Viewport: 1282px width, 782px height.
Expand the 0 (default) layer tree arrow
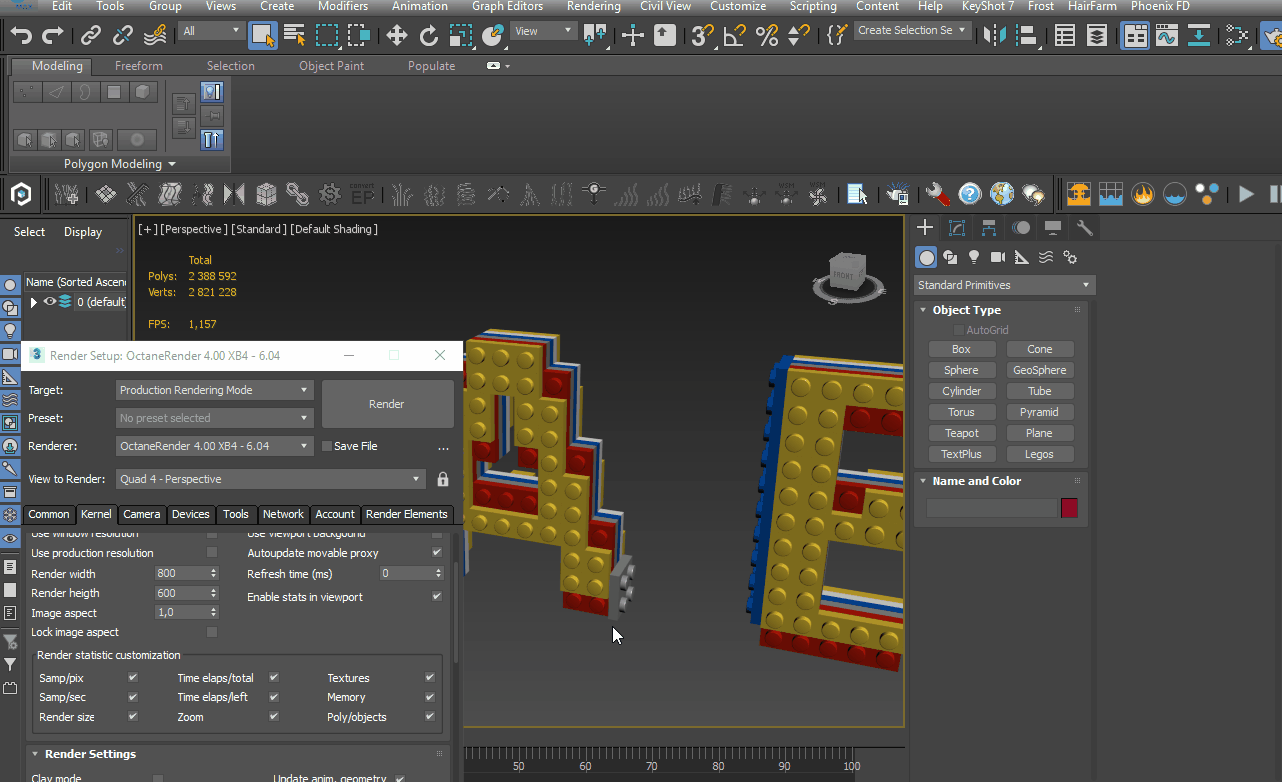[x=33, y=302]
